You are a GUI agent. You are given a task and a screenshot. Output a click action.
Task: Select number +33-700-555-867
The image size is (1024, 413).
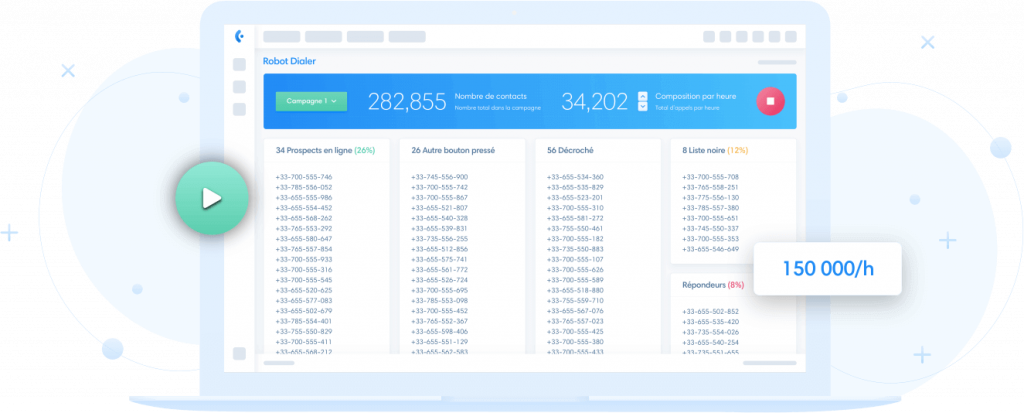(440, 197)
